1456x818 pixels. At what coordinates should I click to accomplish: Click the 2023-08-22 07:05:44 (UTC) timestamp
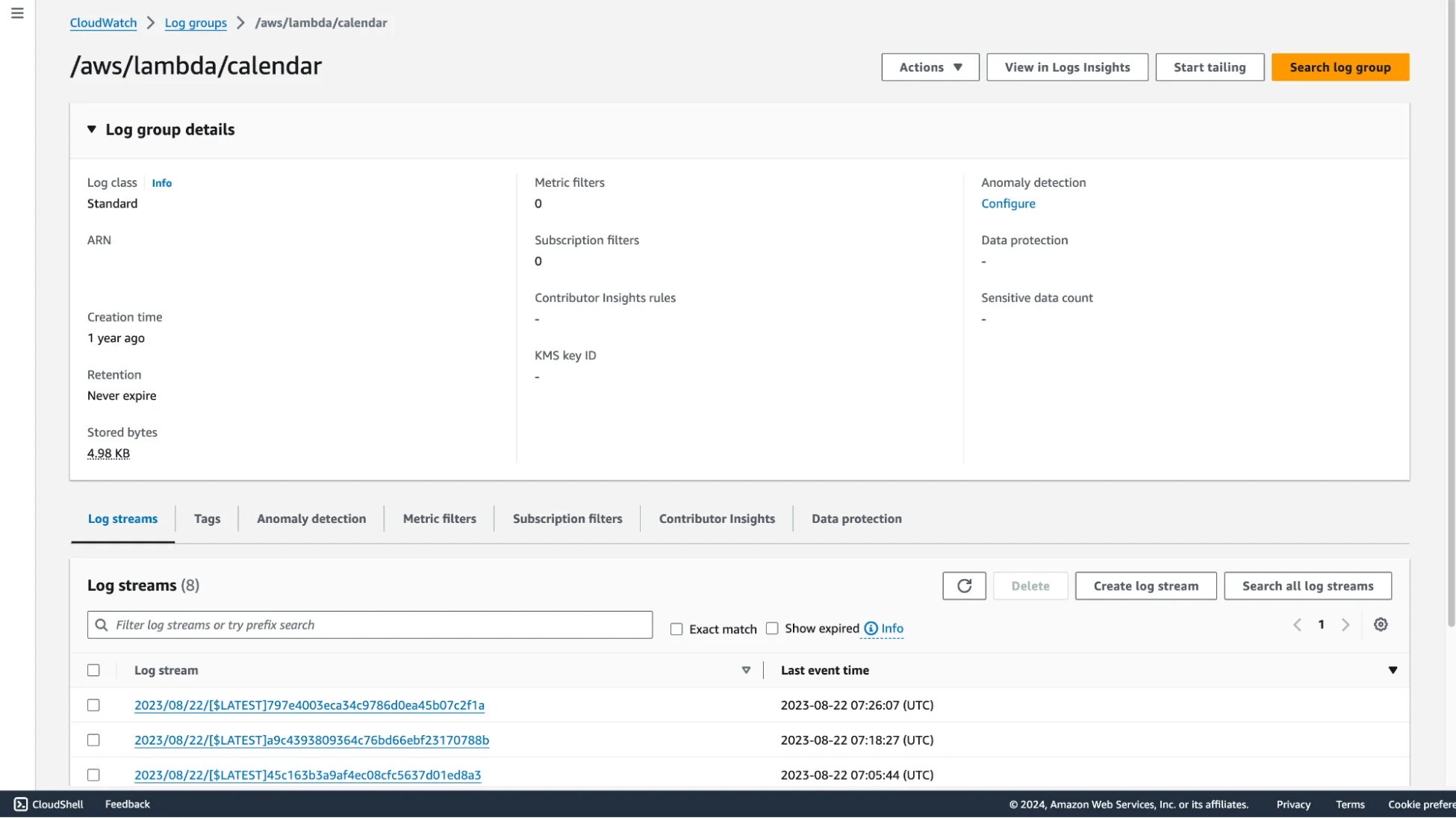[857, 775]
